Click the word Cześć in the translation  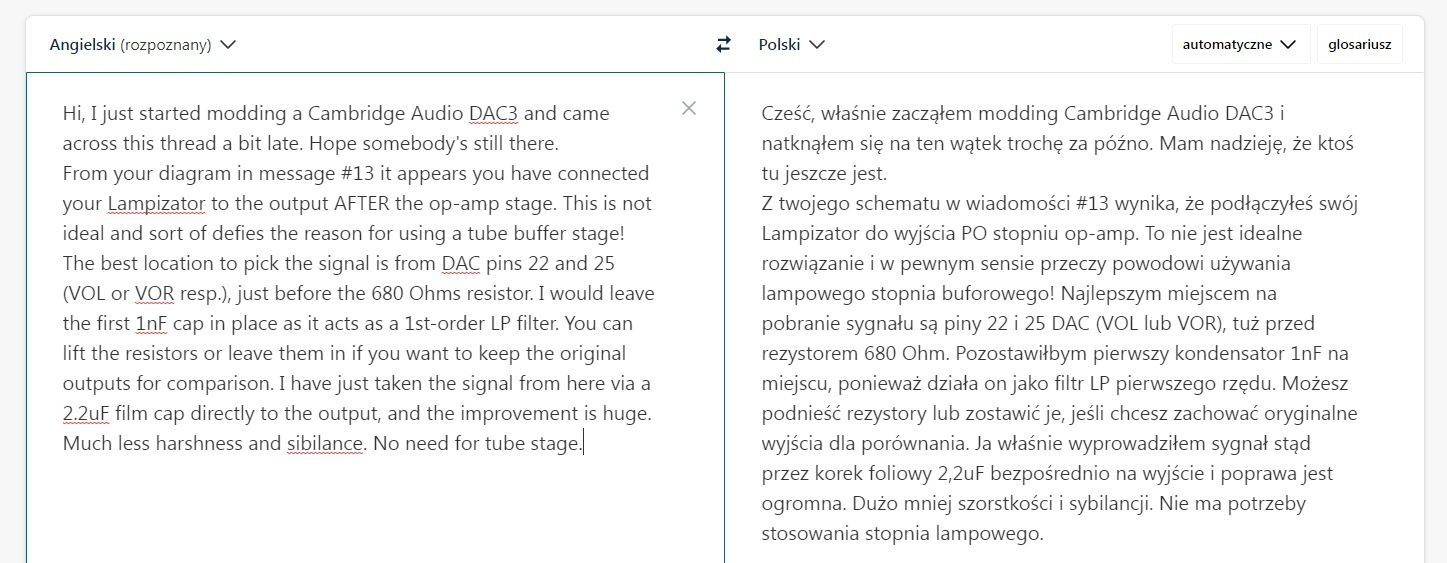point(786,113)
